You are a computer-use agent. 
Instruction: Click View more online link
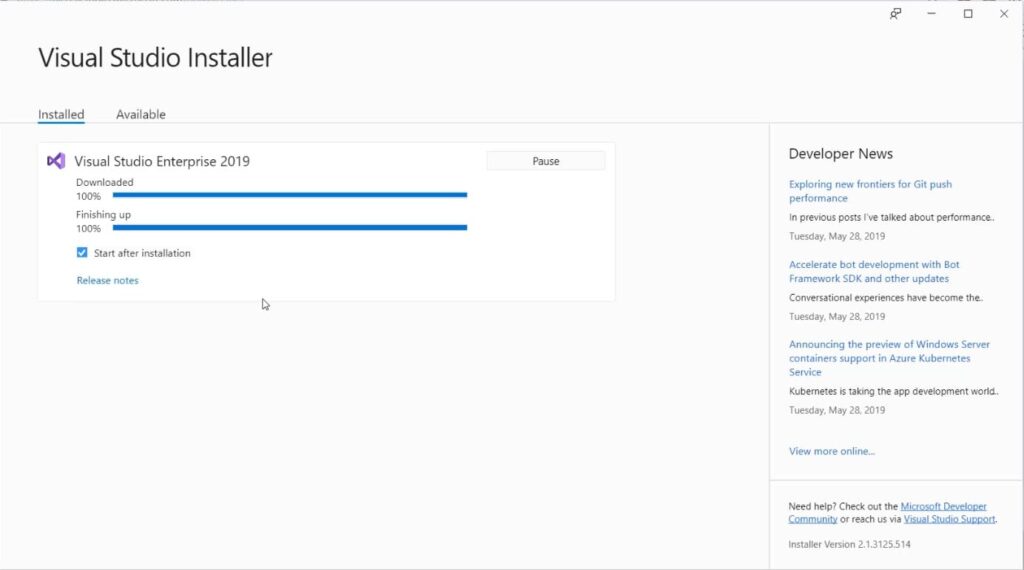[831, 451]
